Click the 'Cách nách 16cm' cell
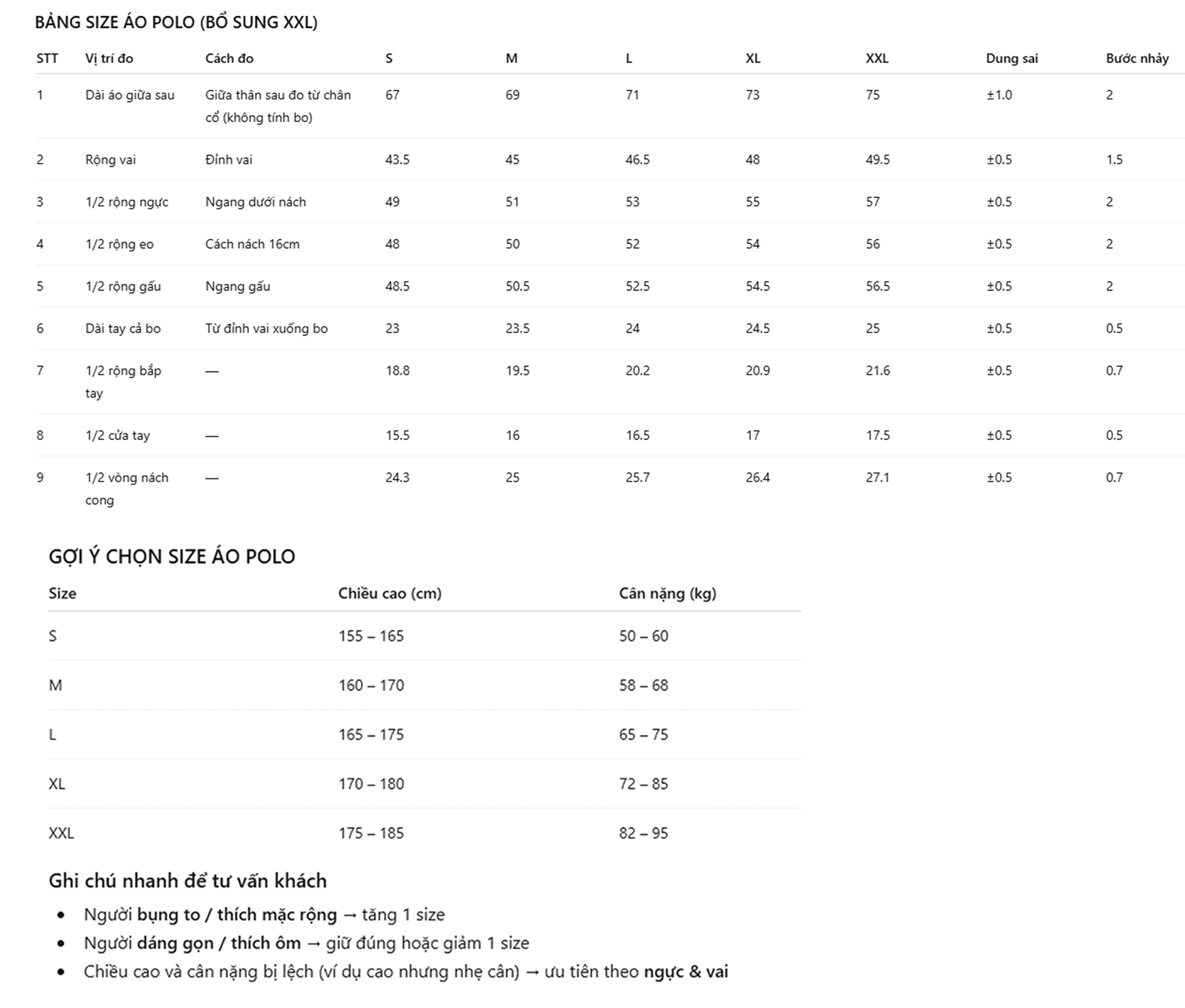Viewport: 1185px width, 1008px height. click(252, 244)
